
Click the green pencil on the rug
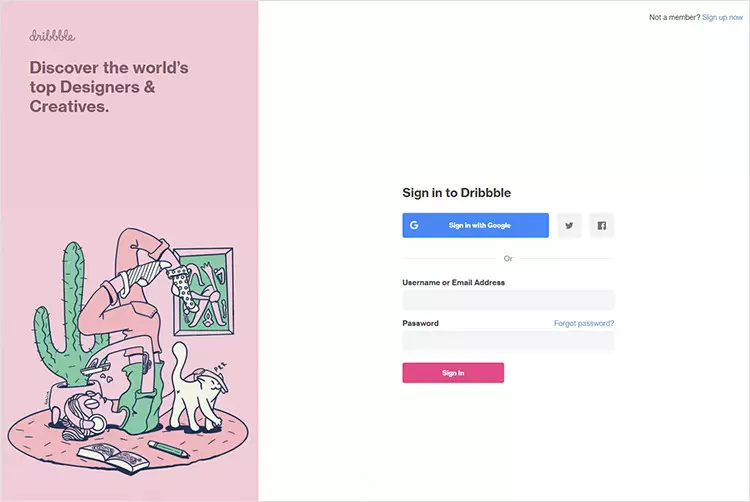(x=168, y=449)
